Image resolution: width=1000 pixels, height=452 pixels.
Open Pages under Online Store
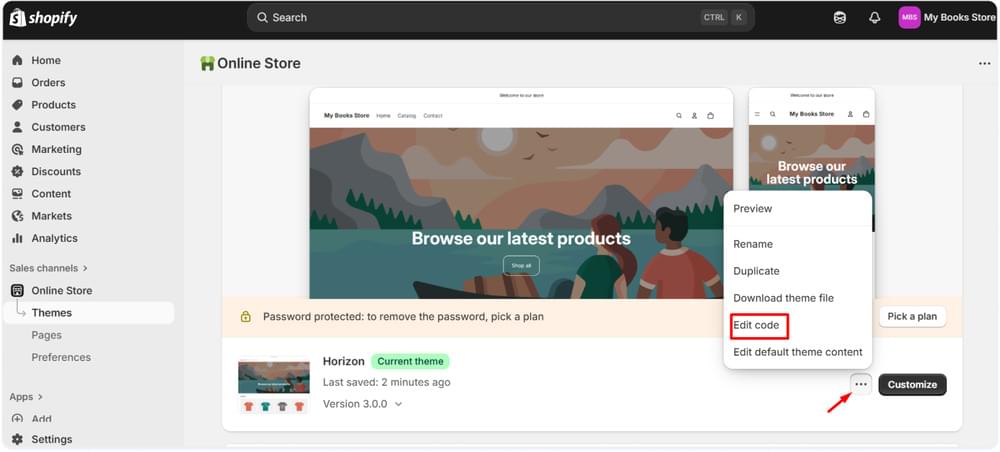(47, 335)
